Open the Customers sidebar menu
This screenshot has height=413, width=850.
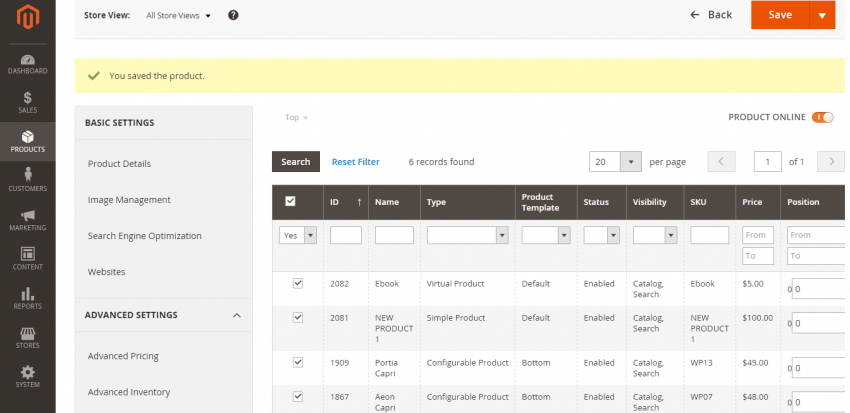(x=28, y=180)
